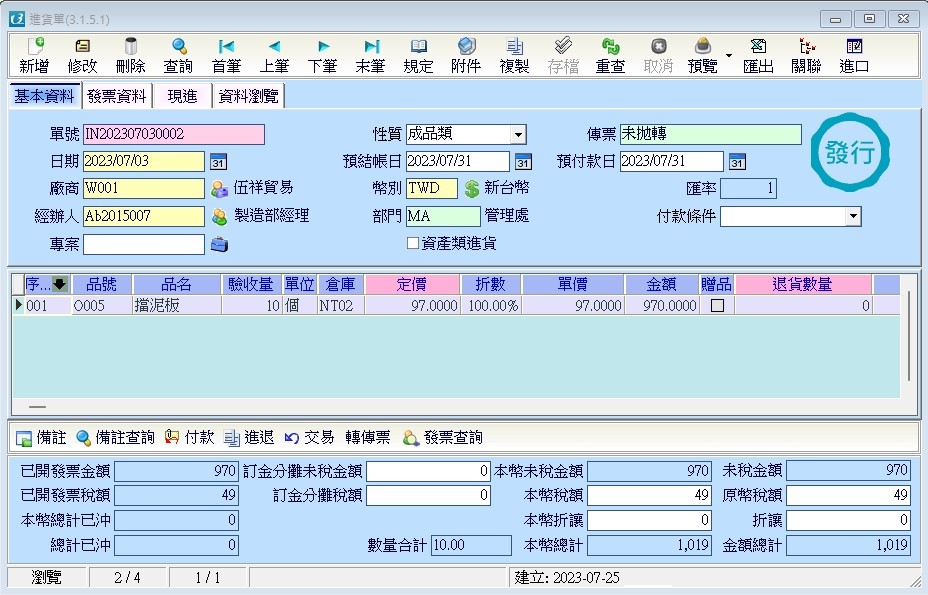This screenshot has width=928, height=595.
Task: Click the vendor lookup icon beside W001
Action: (220, 189)
